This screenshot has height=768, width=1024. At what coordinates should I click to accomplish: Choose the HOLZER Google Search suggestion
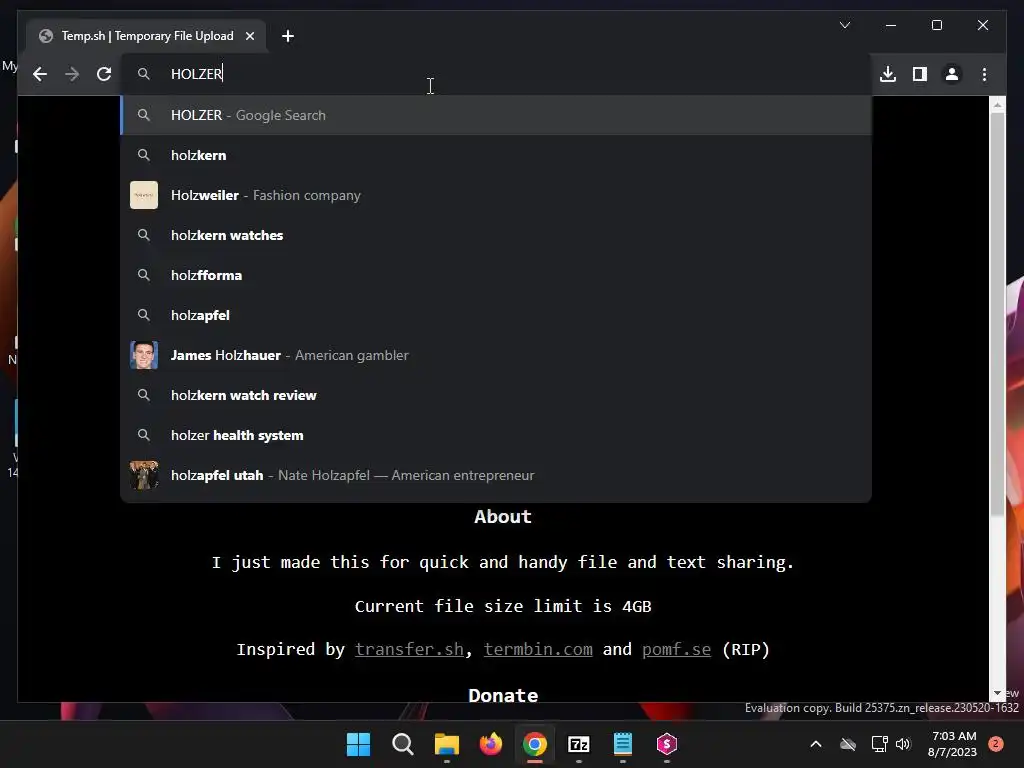tap(496, 116)
